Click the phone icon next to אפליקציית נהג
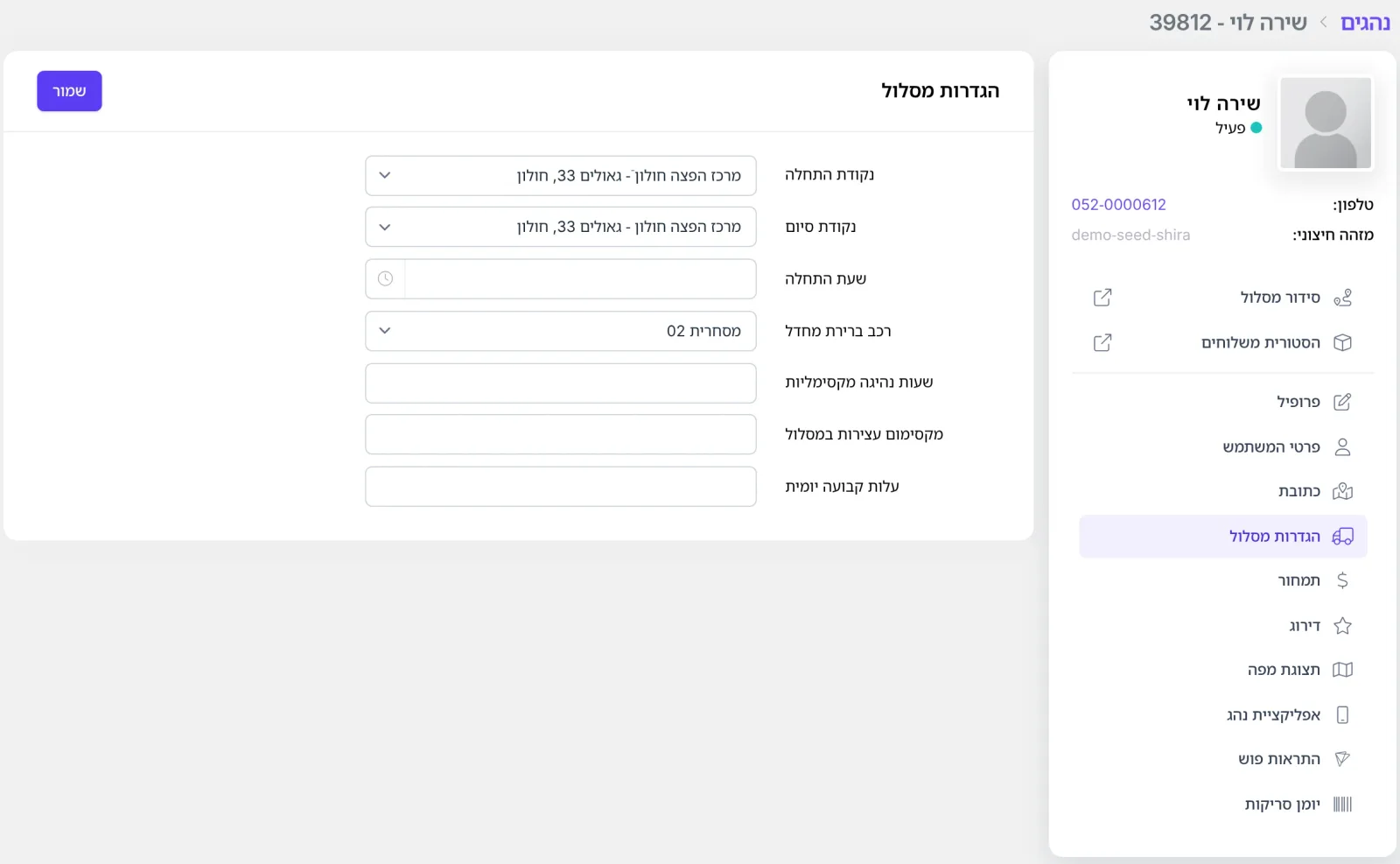Screen dimensions: 1400x864 click(x=1342, y=714)
